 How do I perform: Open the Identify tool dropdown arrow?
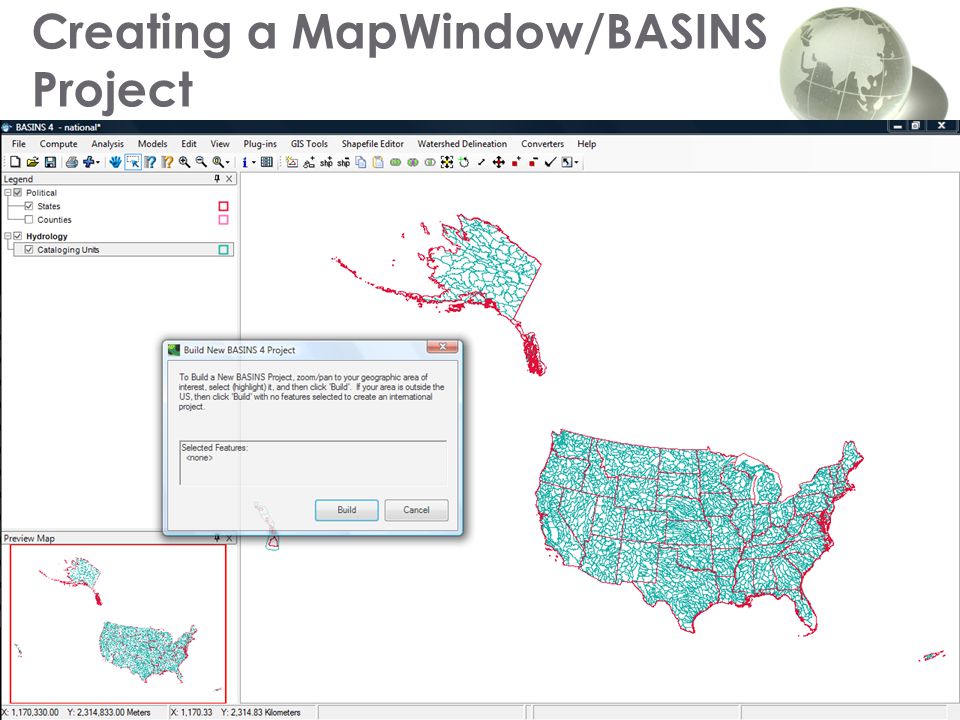click(x=253, y=162)
